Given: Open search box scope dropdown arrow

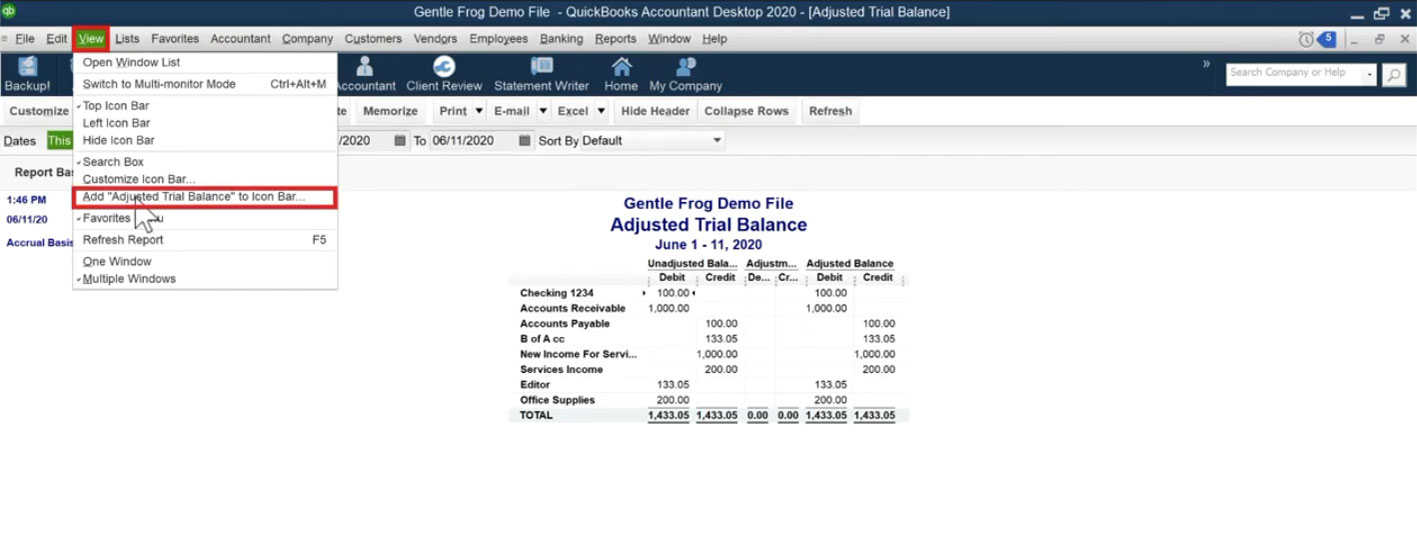Looking at the screenshot, I should [x=1369, y=74].
